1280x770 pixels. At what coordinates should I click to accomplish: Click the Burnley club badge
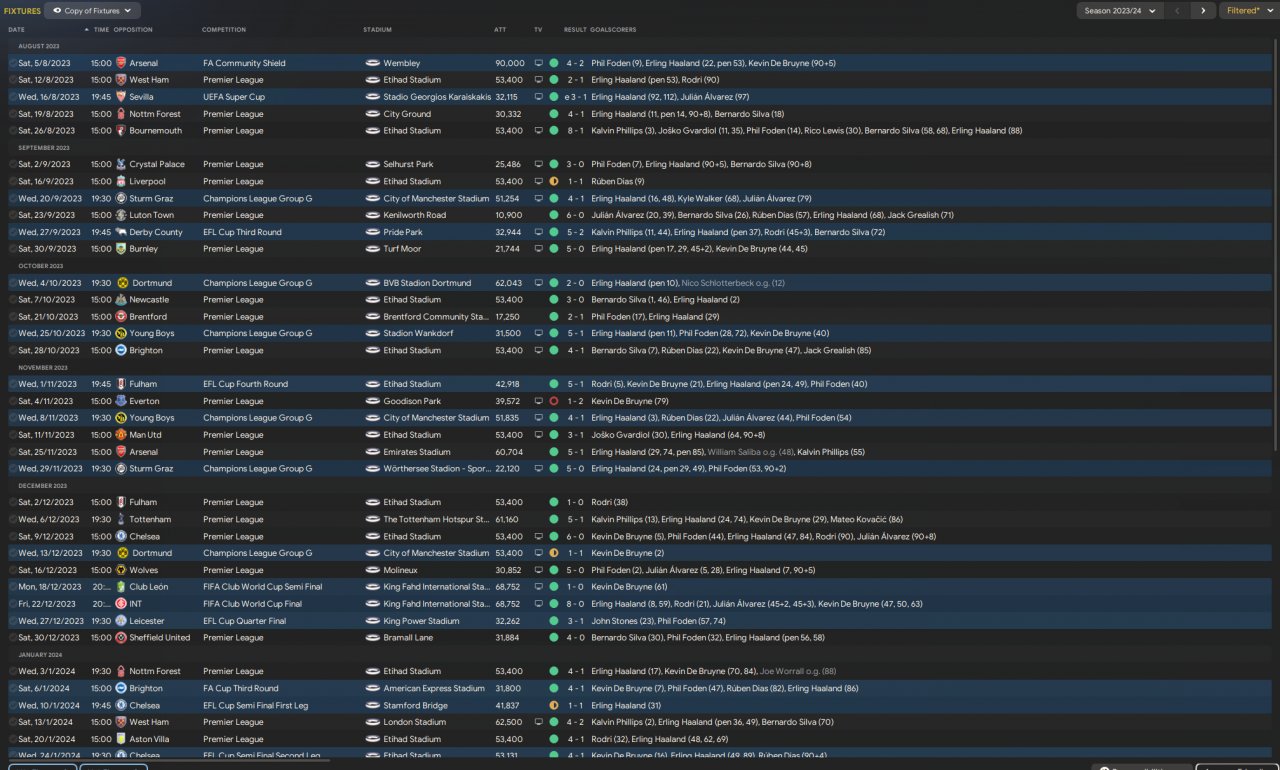click(x=121, y=250)
